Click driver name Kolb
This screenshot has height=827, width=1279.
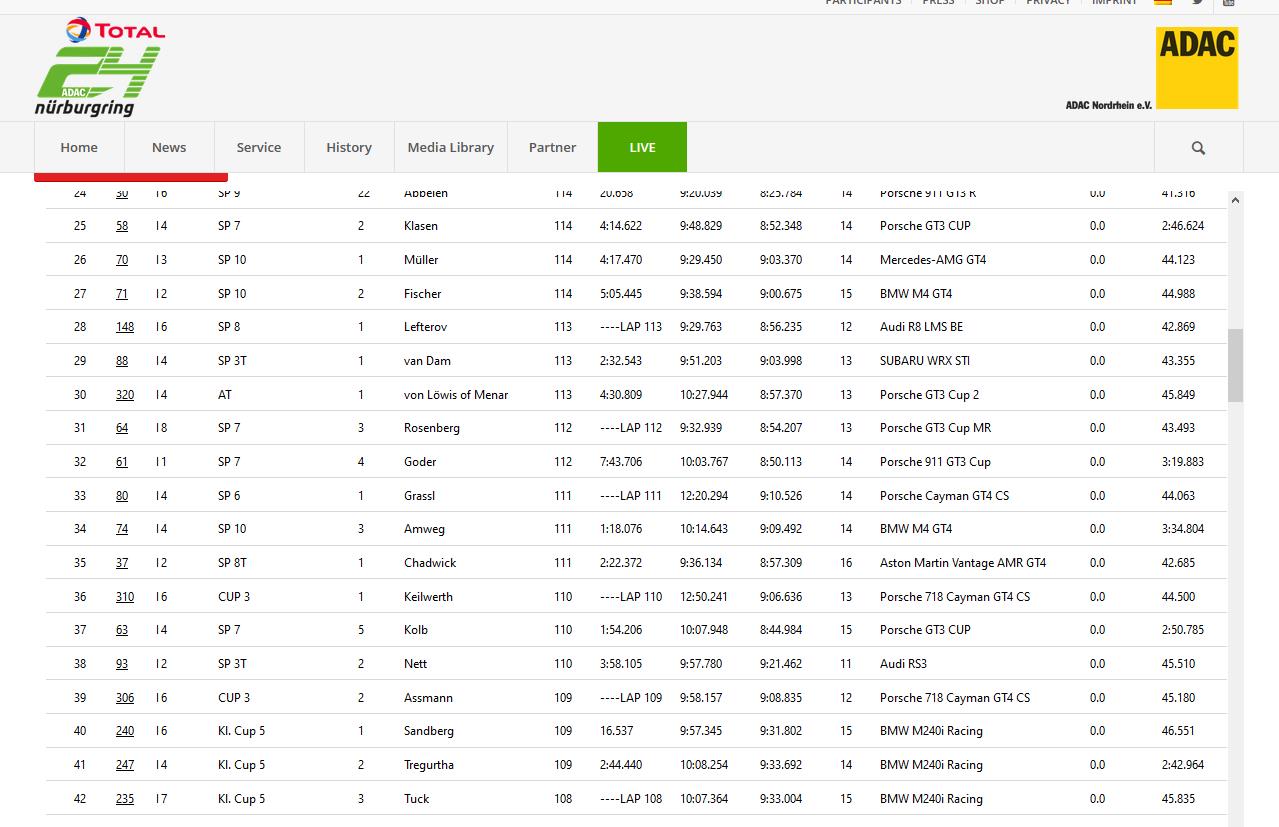pyautogui.click(x=416, y=630)
